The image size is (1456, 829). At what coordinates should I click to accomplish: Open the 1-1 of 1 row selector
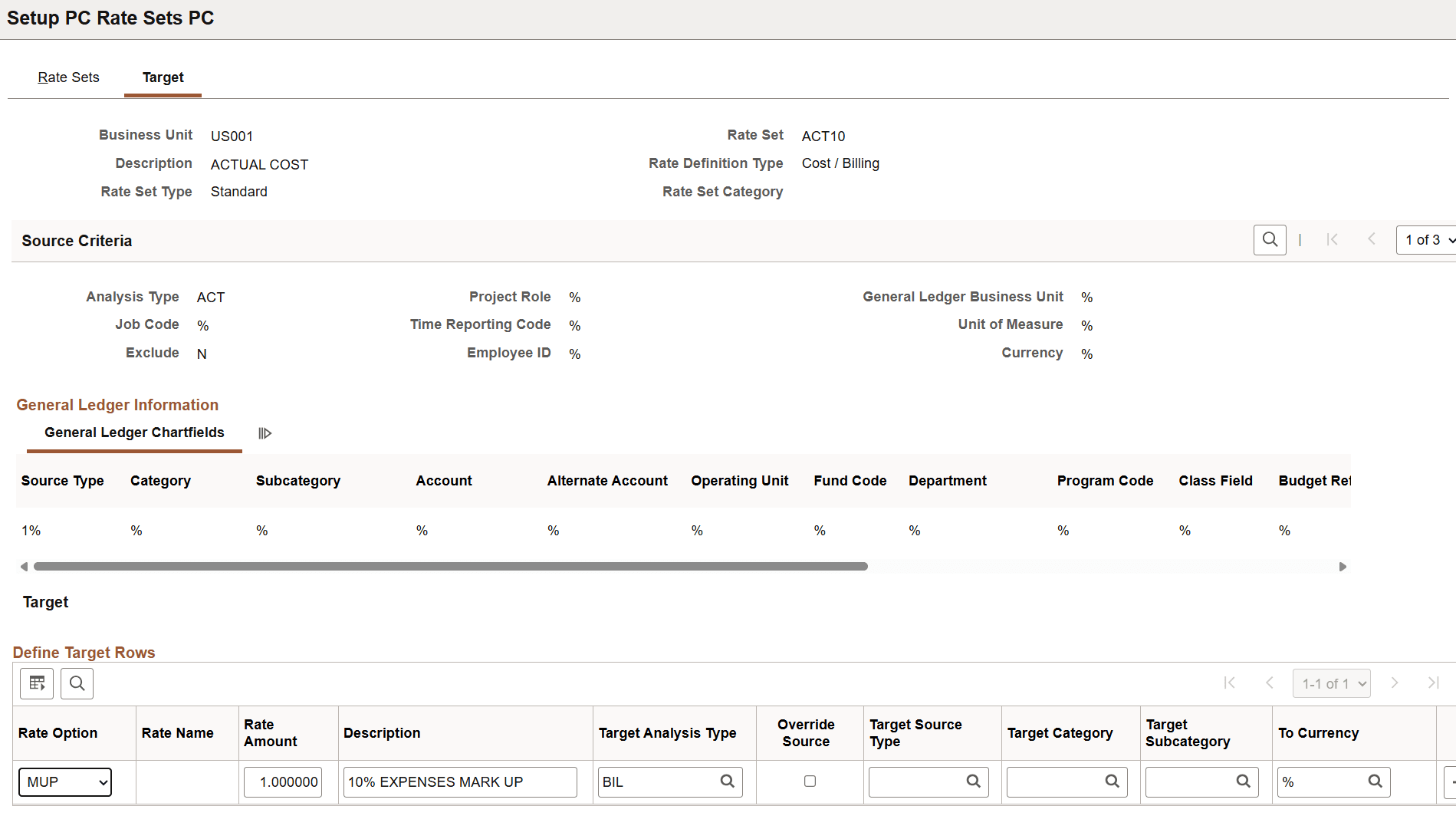[1331, 683]
